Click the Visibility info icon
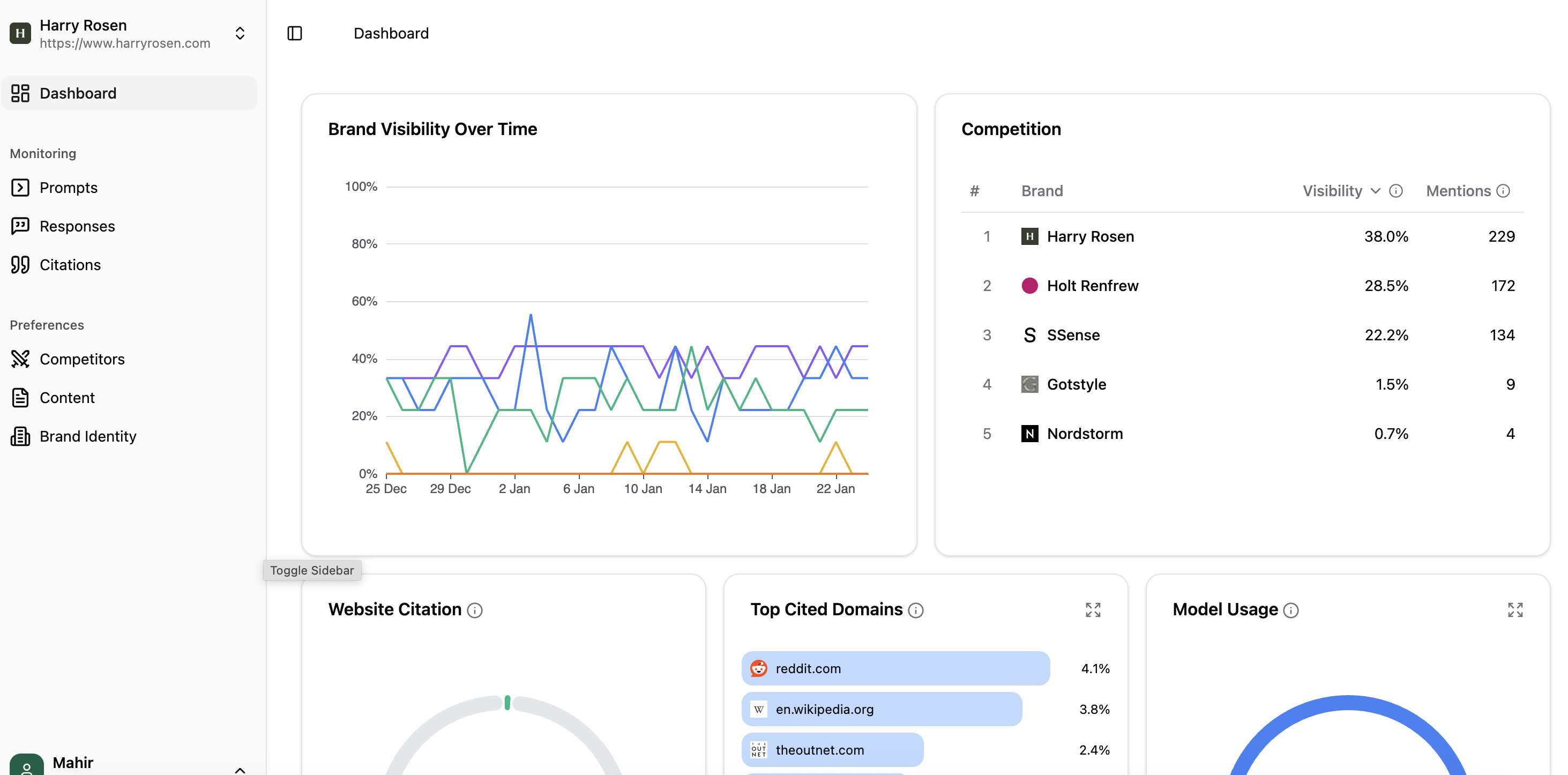 tap(1396, 191)
